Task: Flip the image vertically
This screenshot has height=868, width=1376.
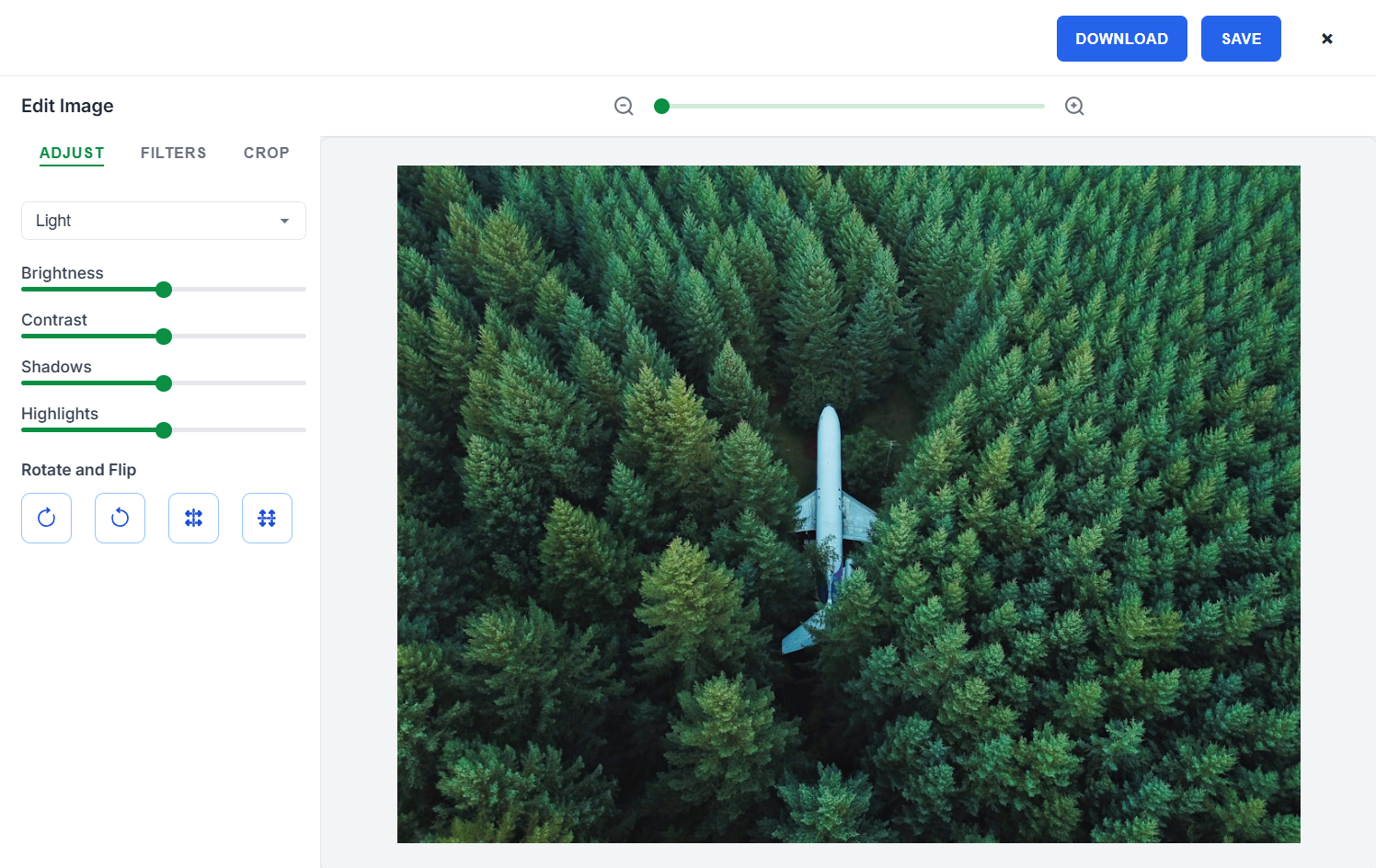Action: click(267, 518)
